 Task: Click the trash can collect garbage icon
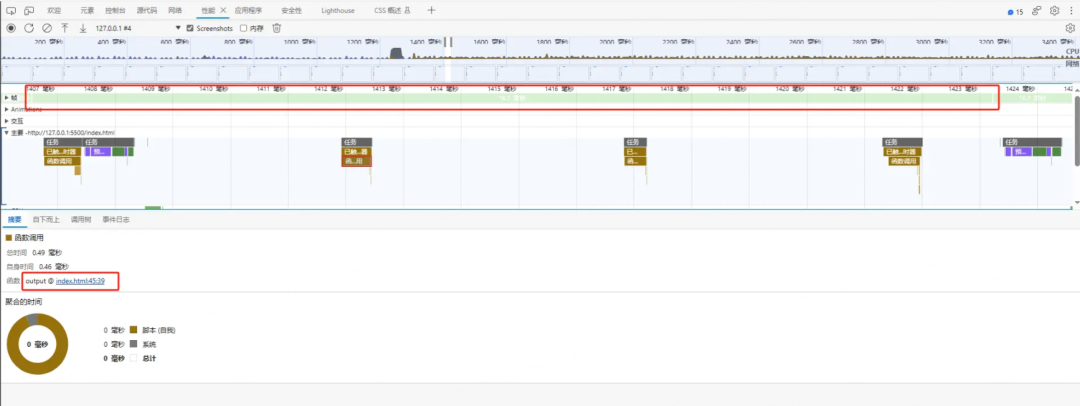[x=277, y=28]
